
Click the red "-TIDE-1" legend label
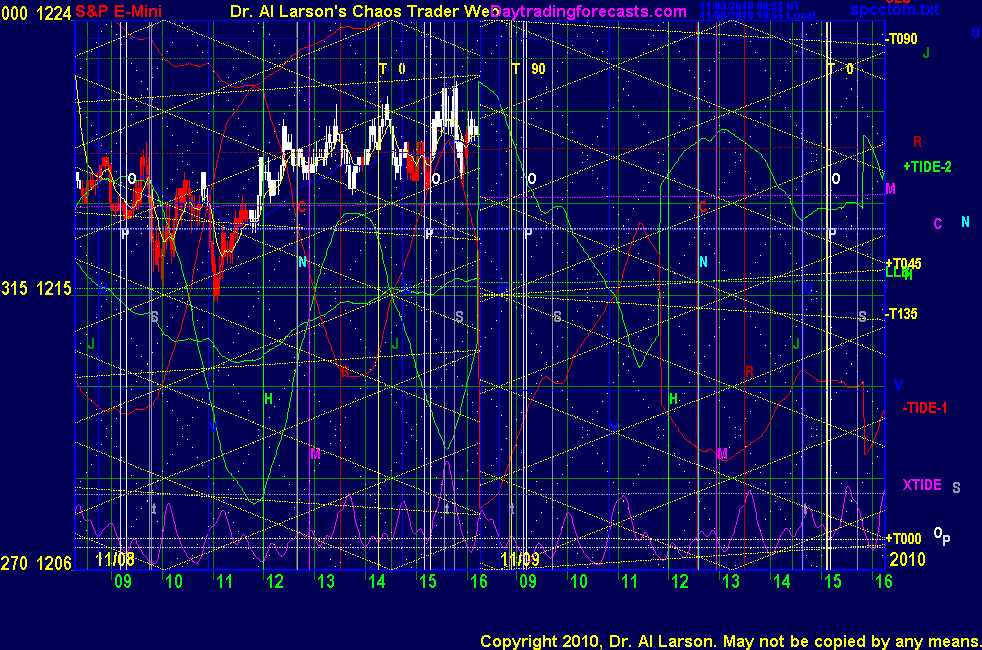coord(924,408)
